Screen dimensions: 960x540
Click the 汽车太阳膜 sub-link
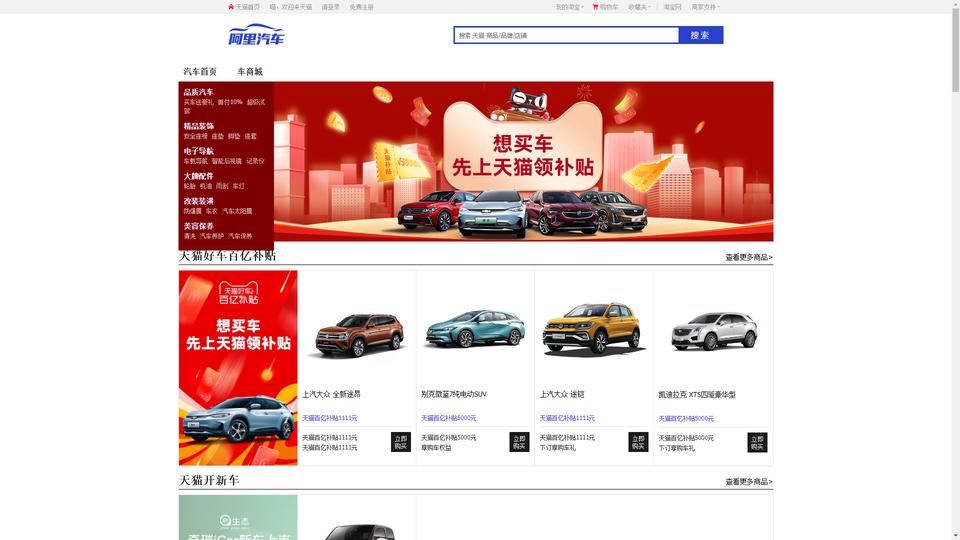[237, 211]
